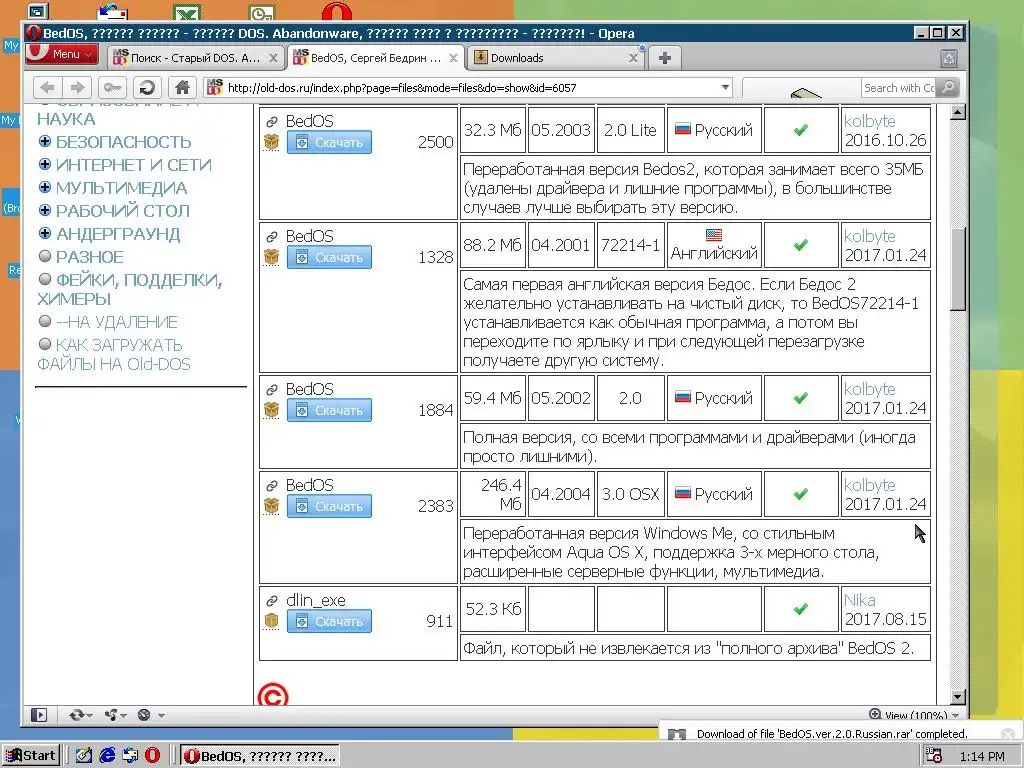Close the BedOS, Сергей Бедрин tab
Screen dimensions: 1024x768
click(453, 58)
